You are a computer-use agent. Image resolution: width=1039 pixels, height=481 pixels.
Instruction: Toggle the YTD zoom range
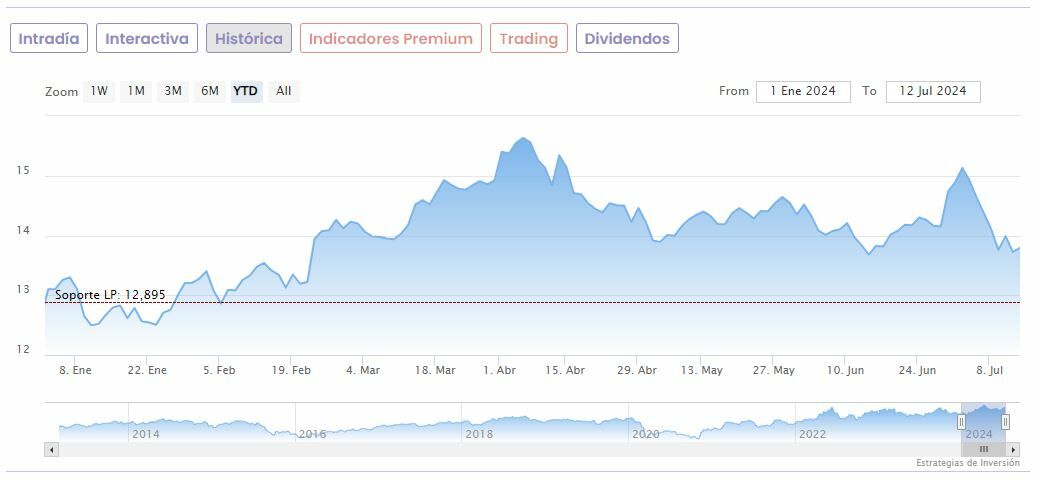point(246,91)
